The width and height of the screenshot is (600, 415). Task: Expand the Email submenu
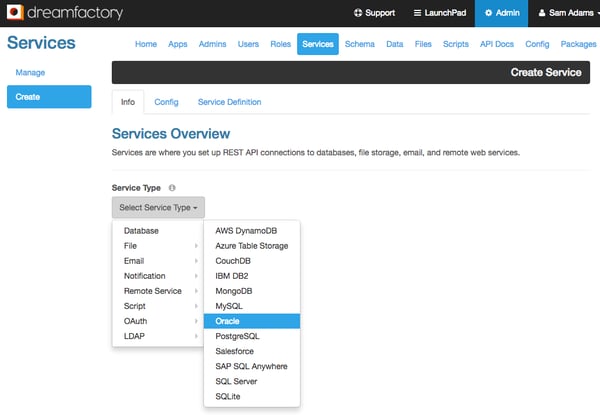tap(158, 261)
